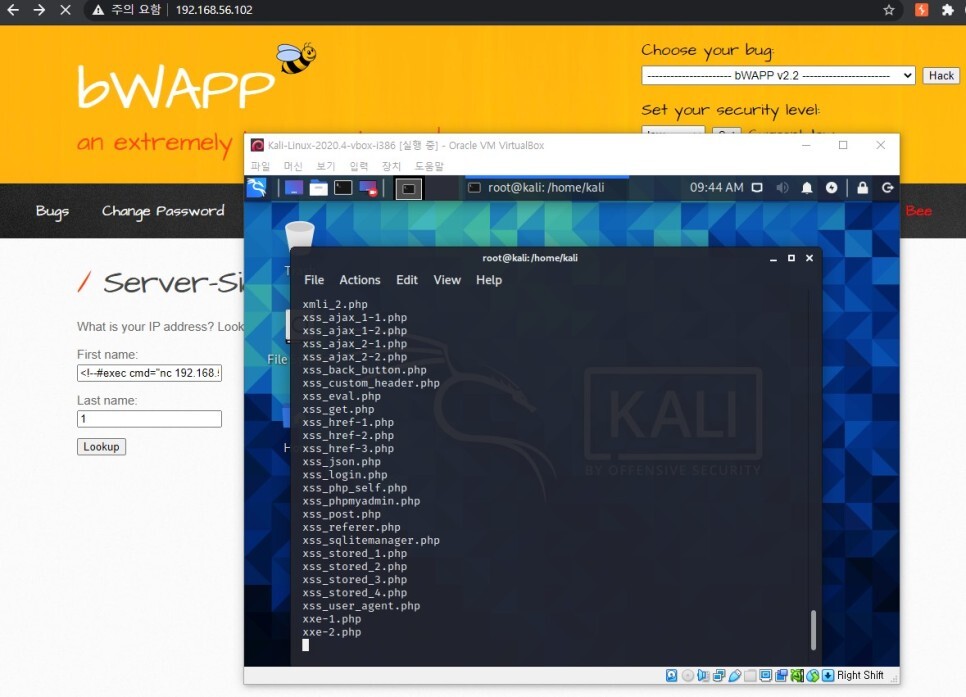Screen dimensions: 966x697
Task: Open the terminal File menu
Action: point(314,280)
